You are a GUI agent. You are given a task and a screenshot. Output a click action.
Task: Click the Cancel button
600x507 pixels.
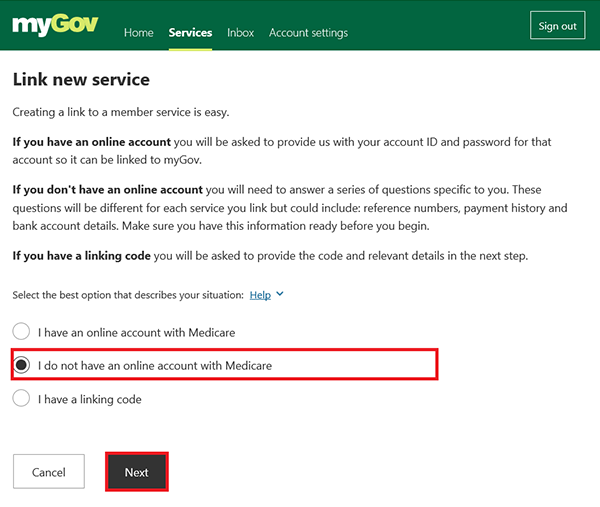(x=49, y=472)
